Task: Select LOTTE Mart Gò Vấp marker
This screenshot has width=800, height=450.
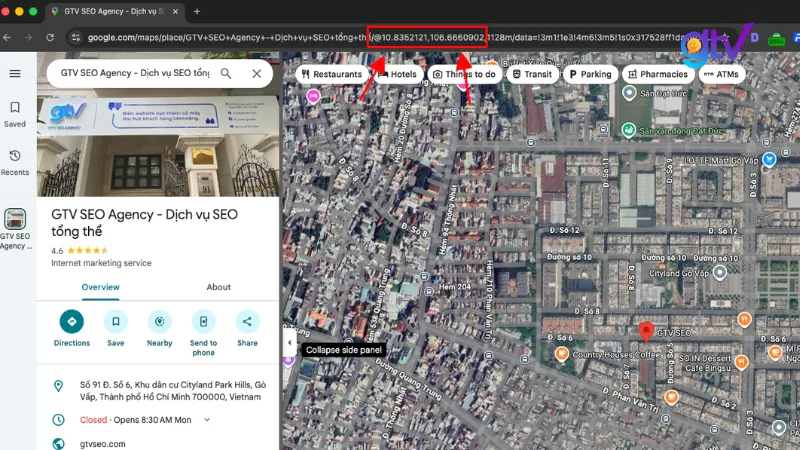Action: (x=769, y=159)
